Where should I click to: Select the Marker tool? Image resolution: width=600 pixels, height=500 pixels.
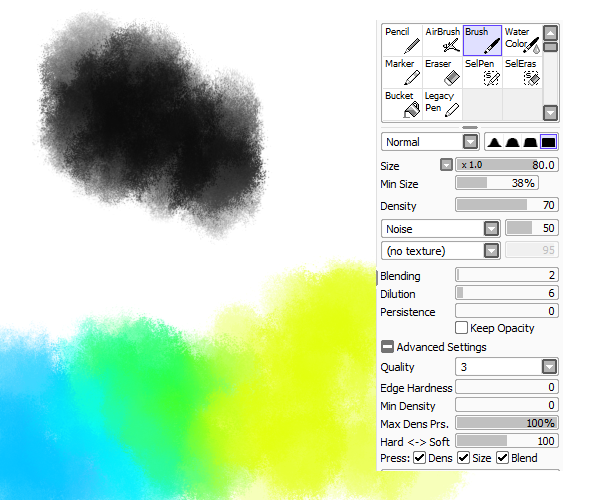click(x=403, y=73)
